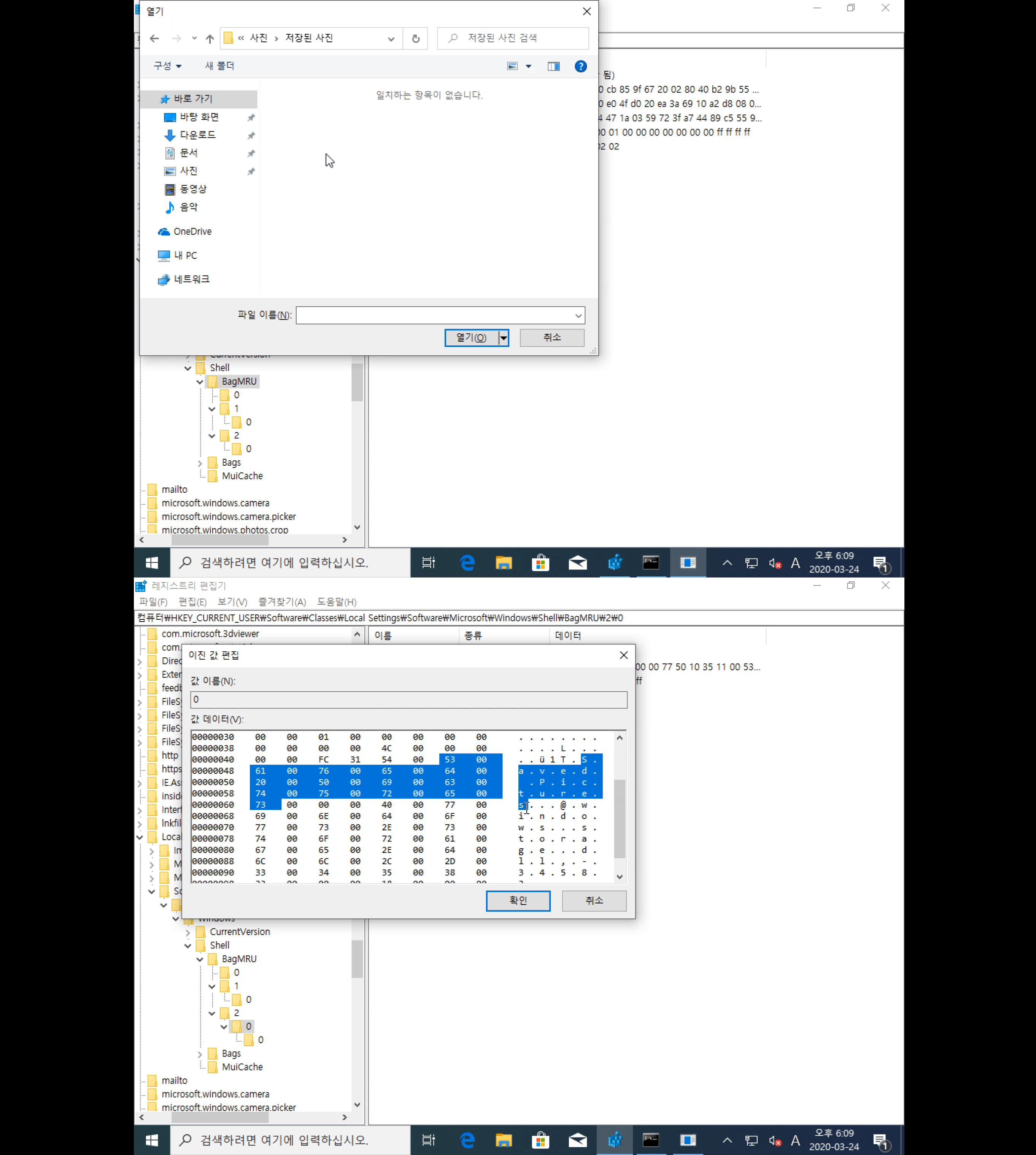Expand the Bags key in lower tree
This screenshot has width=1036, height=1155.
pos(200,1054)
